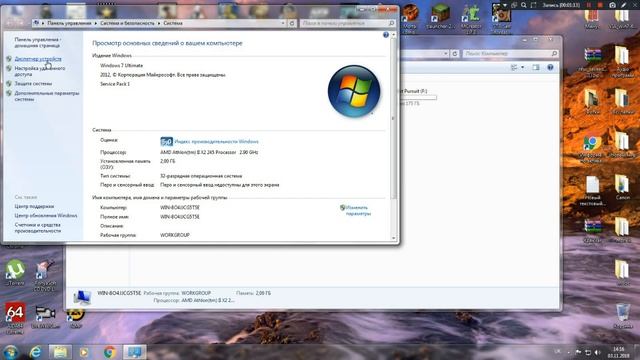Viewport: 640px width, 360px height.
Task: Refresh the System control panel page
Action: tap(292, 23)
